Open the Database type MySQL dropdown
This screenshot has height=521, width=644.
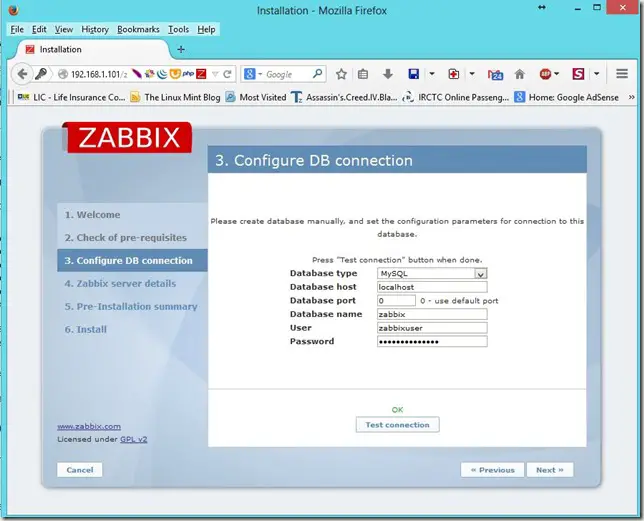(x=432, y=273)
